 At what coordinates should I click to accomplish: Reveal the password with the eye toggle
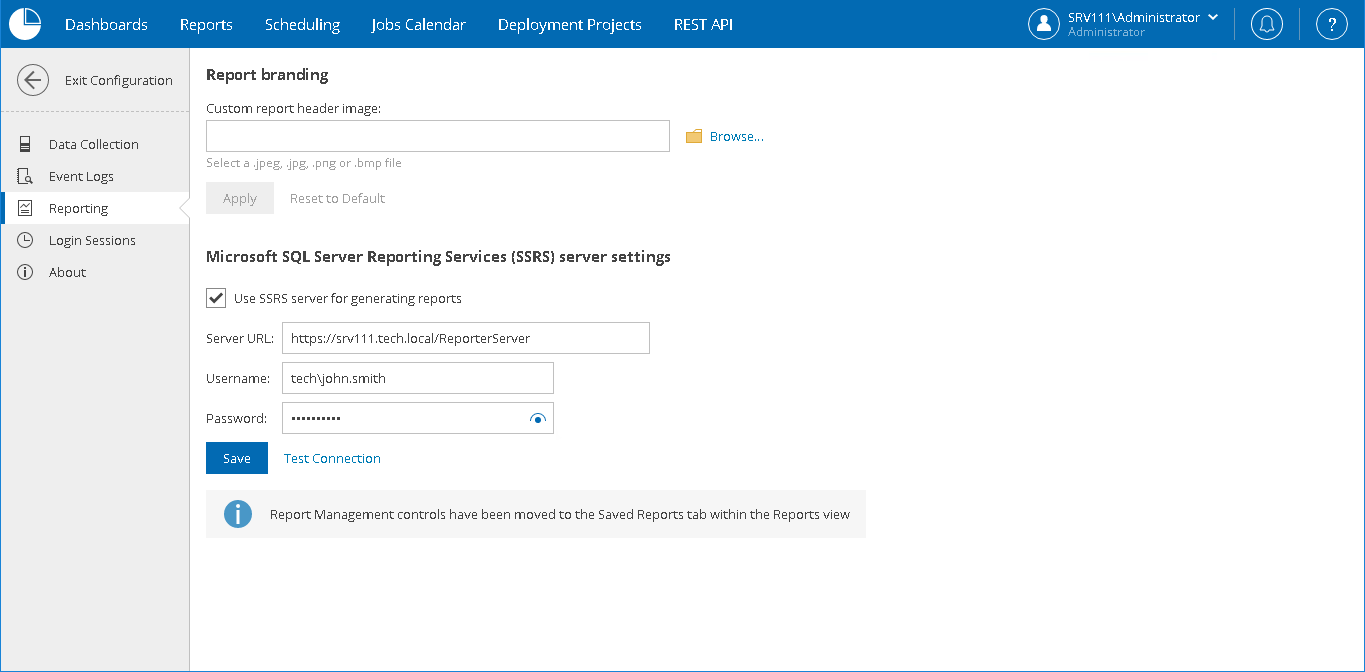coord(537,418)
